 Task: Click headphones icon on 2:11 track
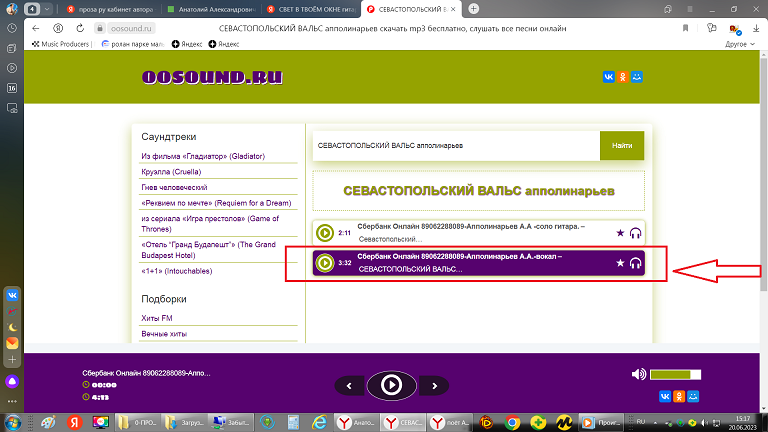635,233
